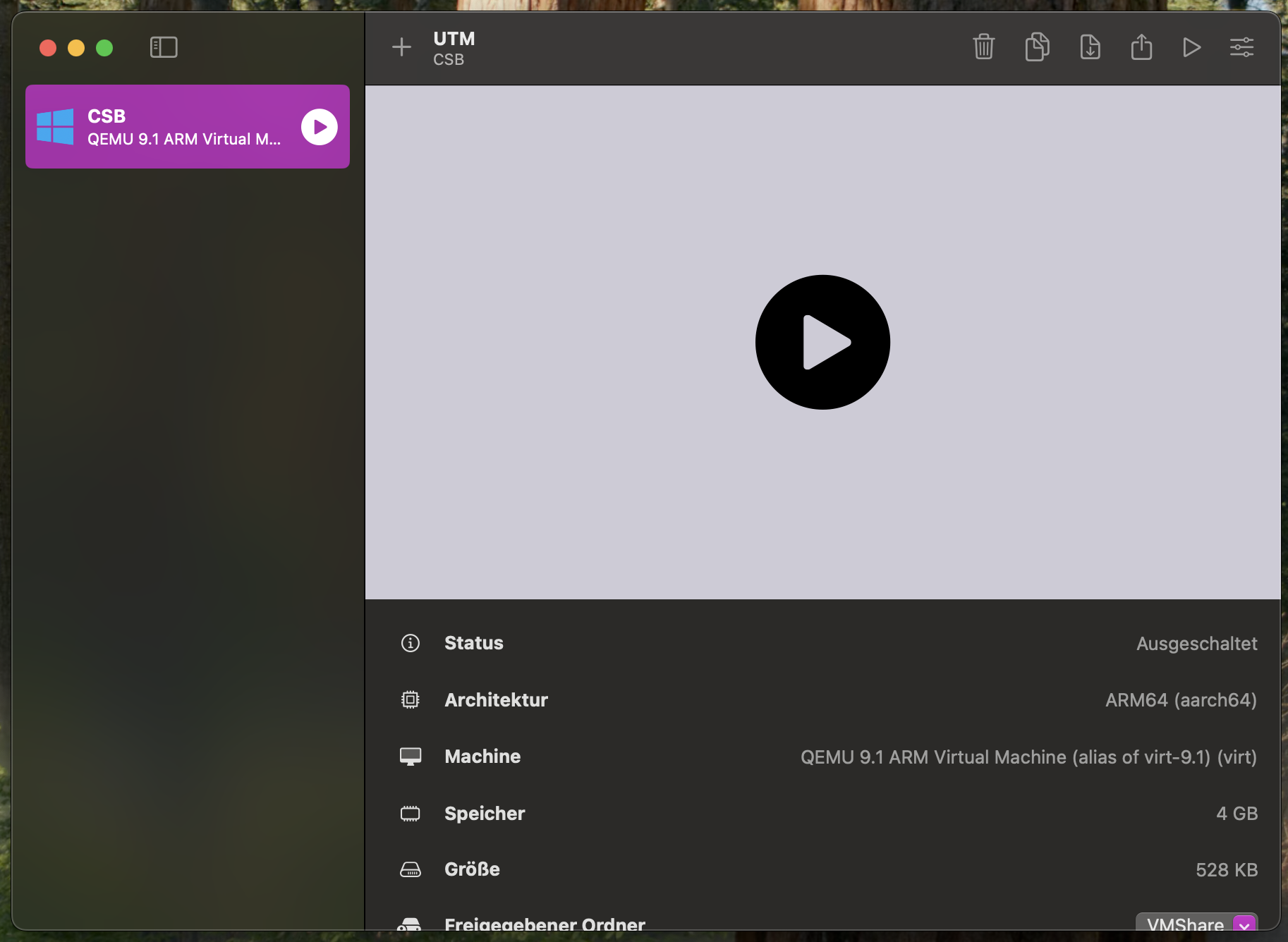Click the QEMU 9.1 ARM machine value
This screenshot has width=1288, height=942.
1028,757
